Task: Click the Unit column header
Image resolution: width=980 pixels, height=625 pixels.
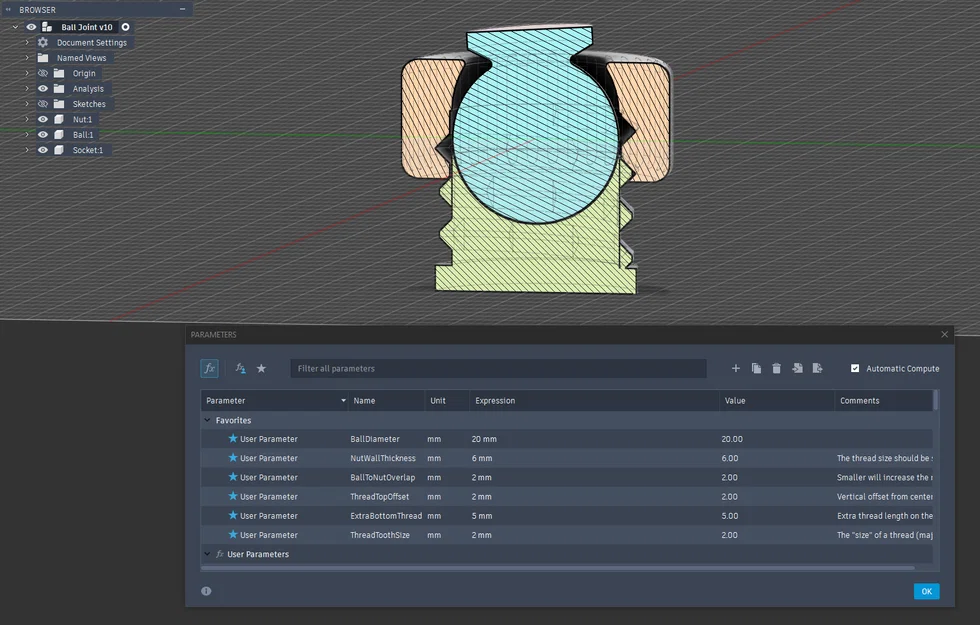Action: pyautogui.click(x=447, y=401)
